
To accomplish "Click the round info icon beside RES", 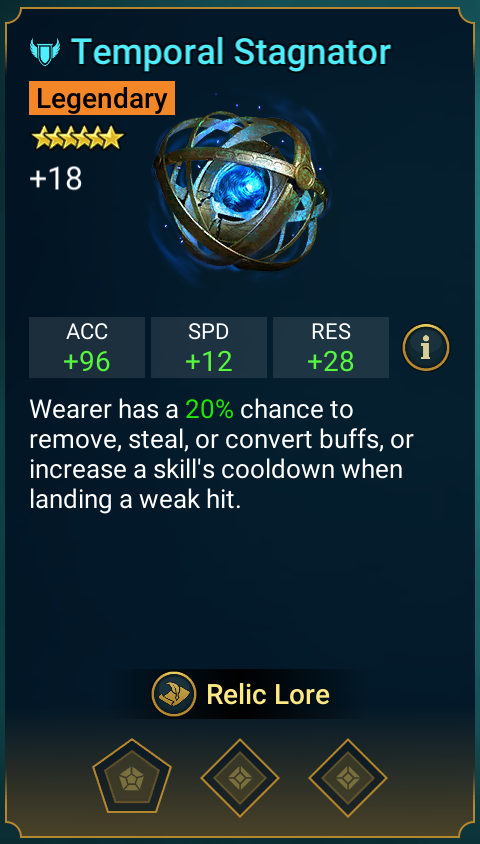I will coord(426,347).
